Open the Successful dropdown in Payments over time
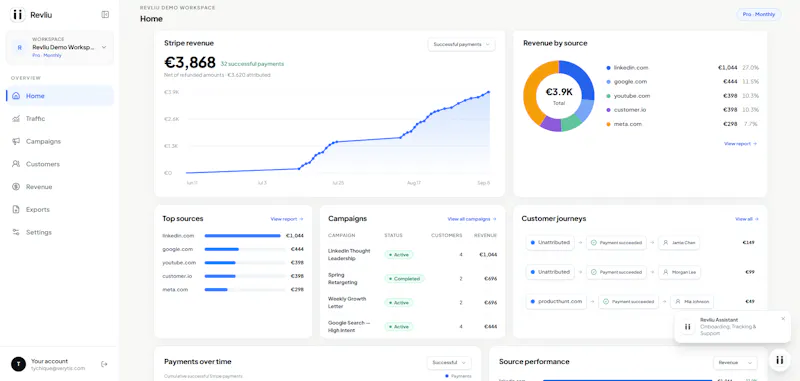Image resolution: width=800 pixels, height=381 pixels. (x=449, y=363)
